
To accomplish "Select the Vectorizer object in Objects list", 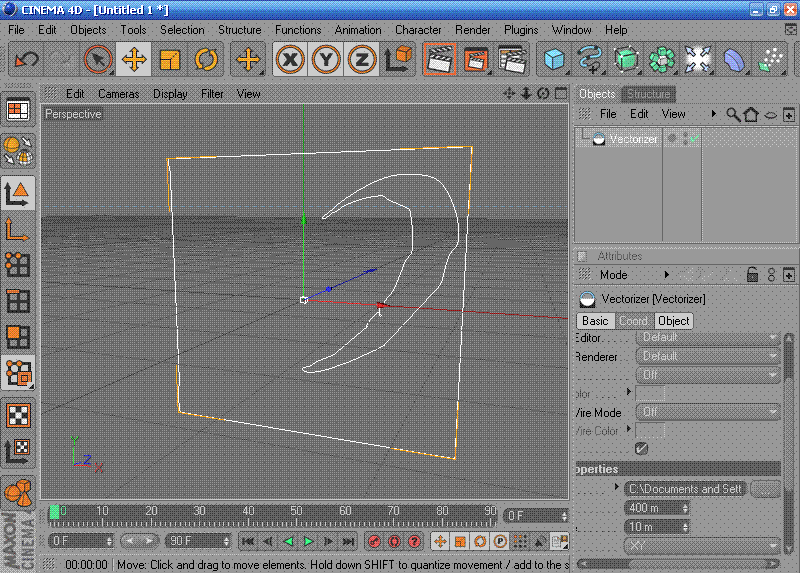I will tap(633, 139).
